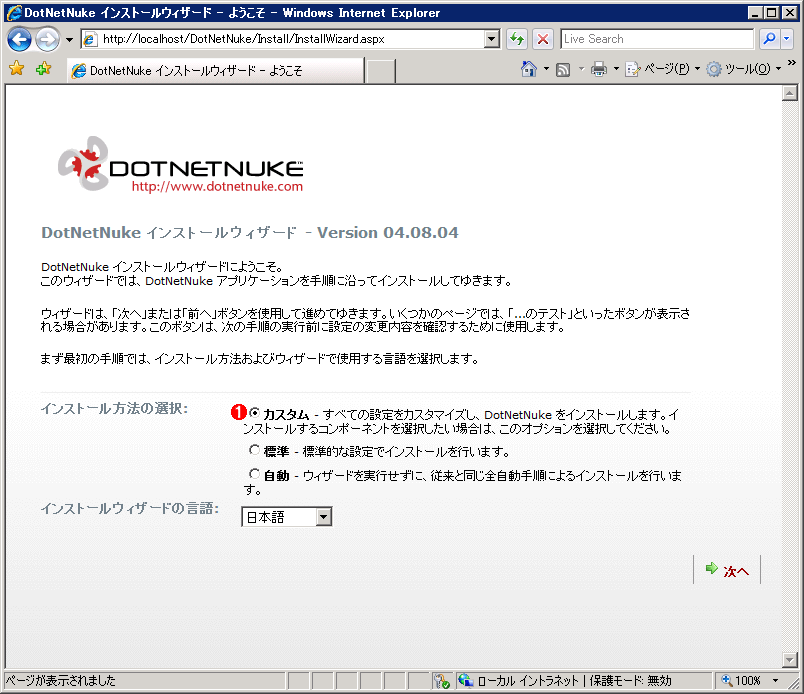Screen dimensions: 804x694
Task: Open the ページ(P) menu
Action: (x=662, y=69)
